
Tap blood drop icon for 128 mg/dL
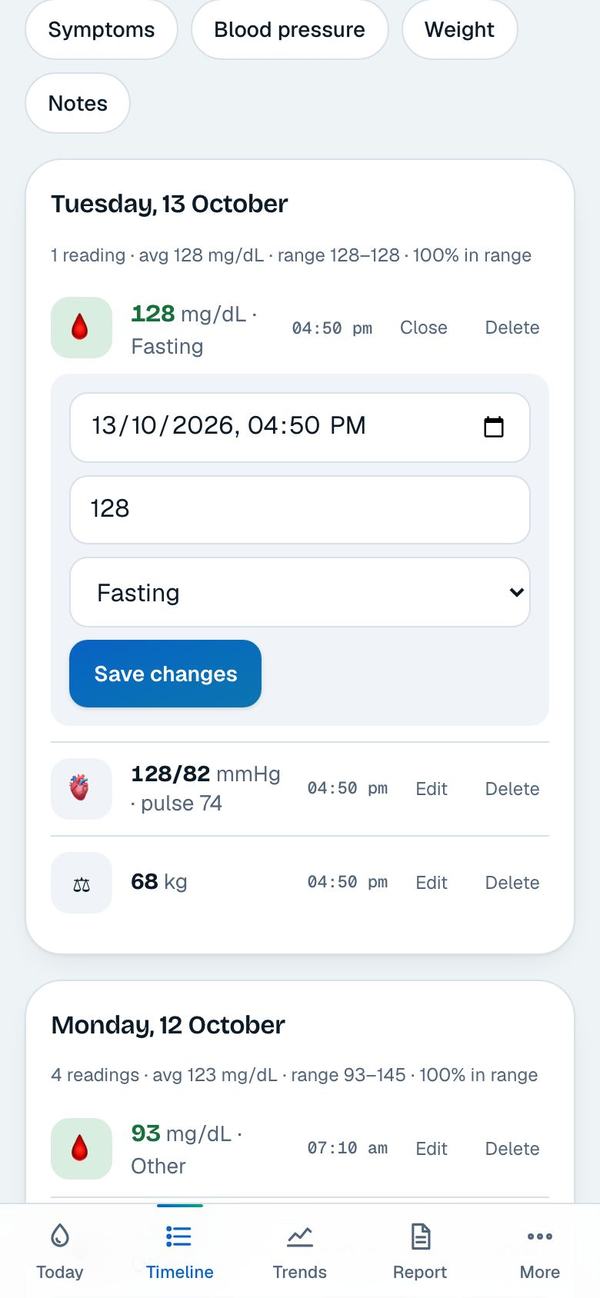click(x=81, y=327)
